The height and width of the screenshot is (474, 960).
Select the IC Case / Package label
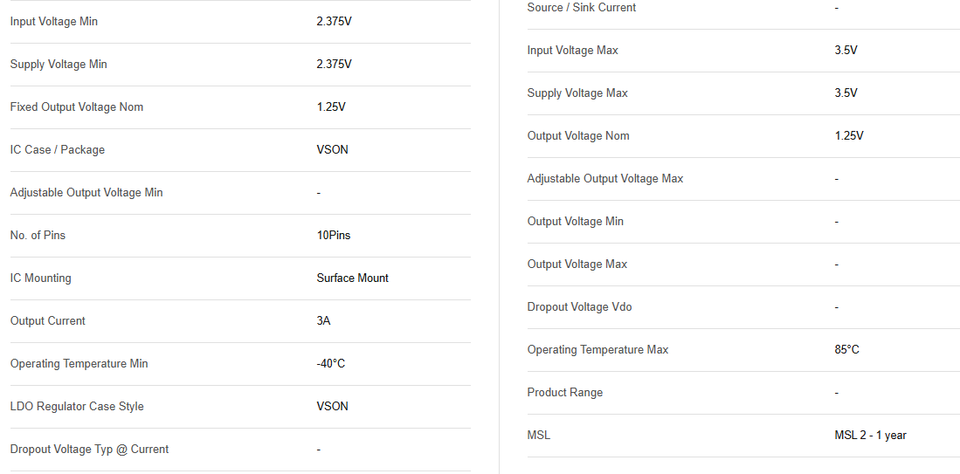point(57,150)
